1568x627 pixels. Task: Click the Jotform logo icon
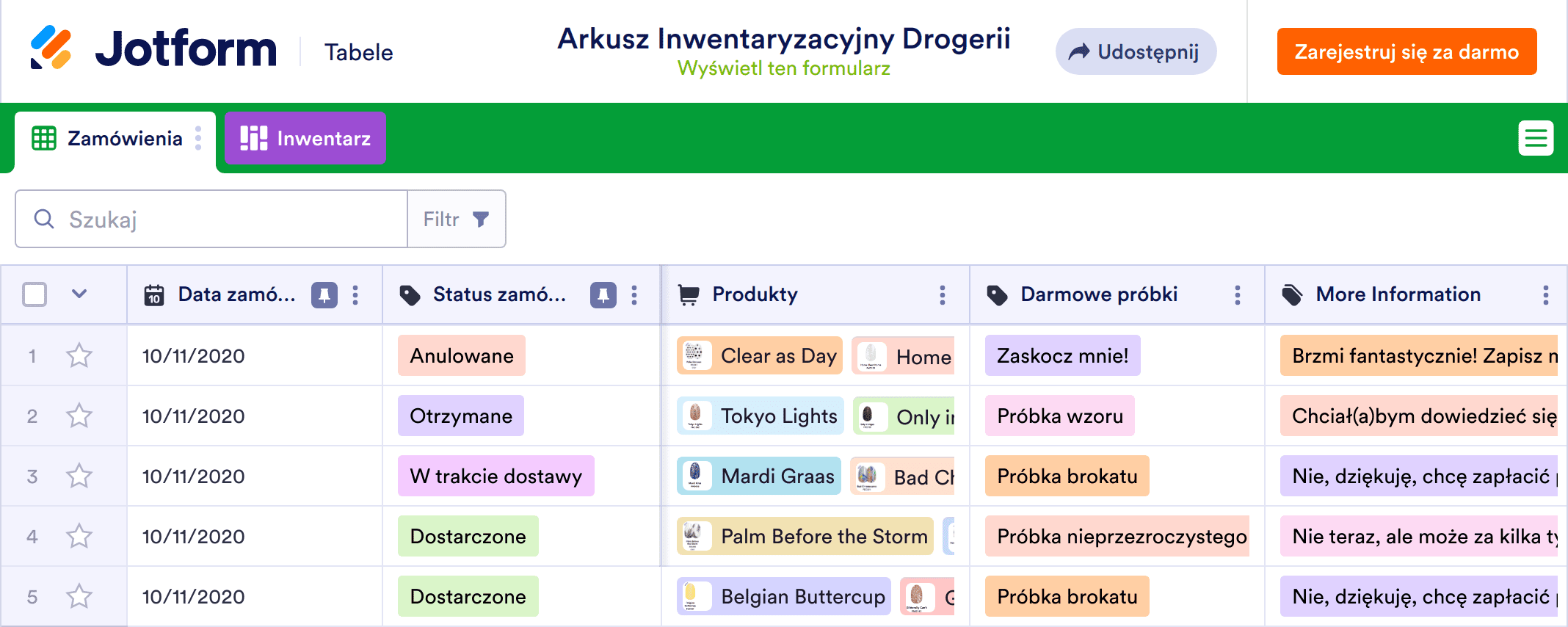51,48
